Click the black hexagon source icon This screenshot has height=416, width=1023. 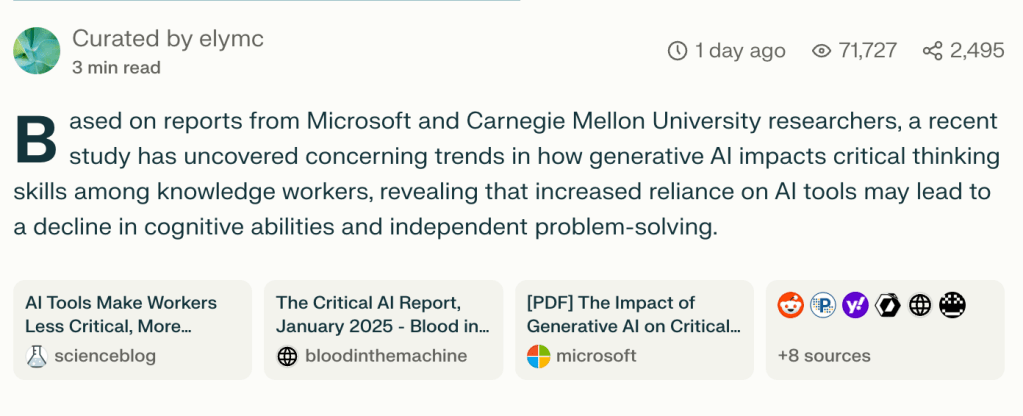click(x=887, y=305)
